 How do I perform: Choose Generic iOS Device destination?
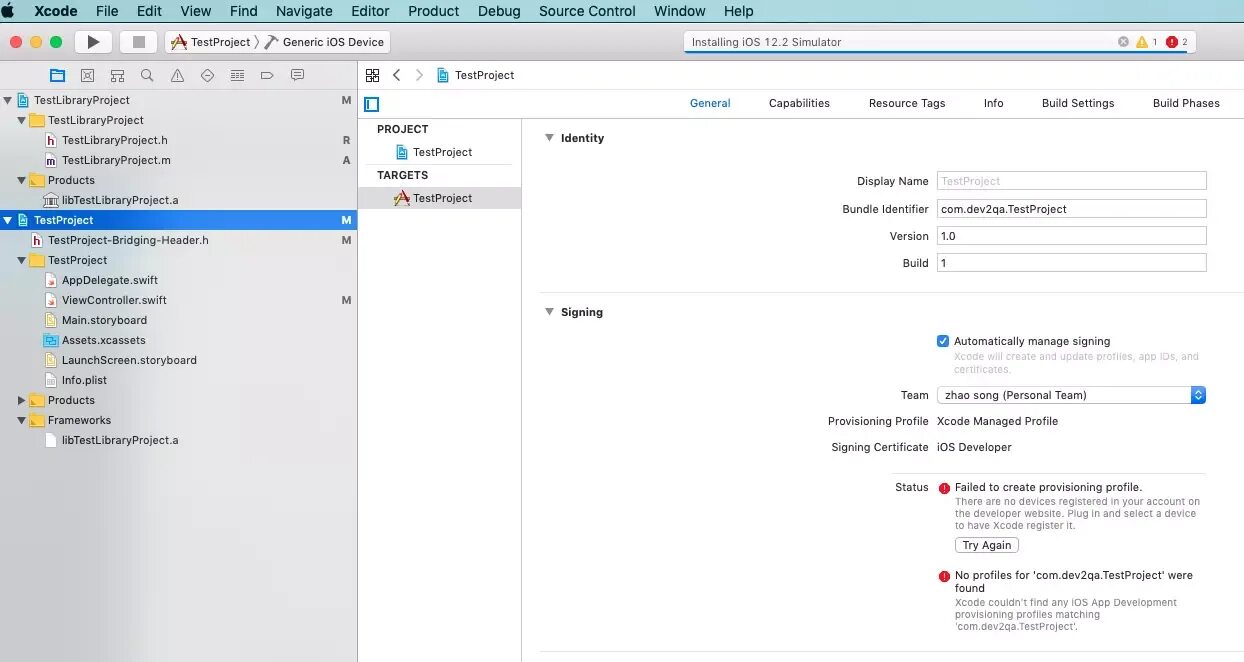pos(325,42)
